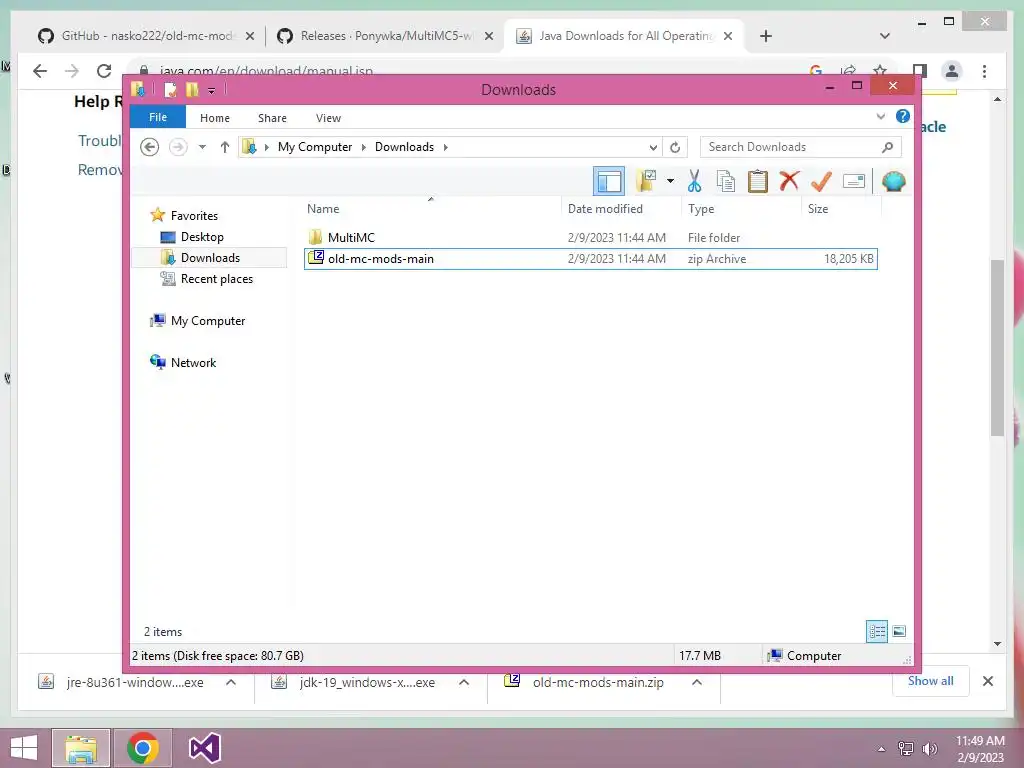This screenshot has width=1024, height=768.
Task: Open jdk-19_windows download options arrow
Action: (464, 682)
